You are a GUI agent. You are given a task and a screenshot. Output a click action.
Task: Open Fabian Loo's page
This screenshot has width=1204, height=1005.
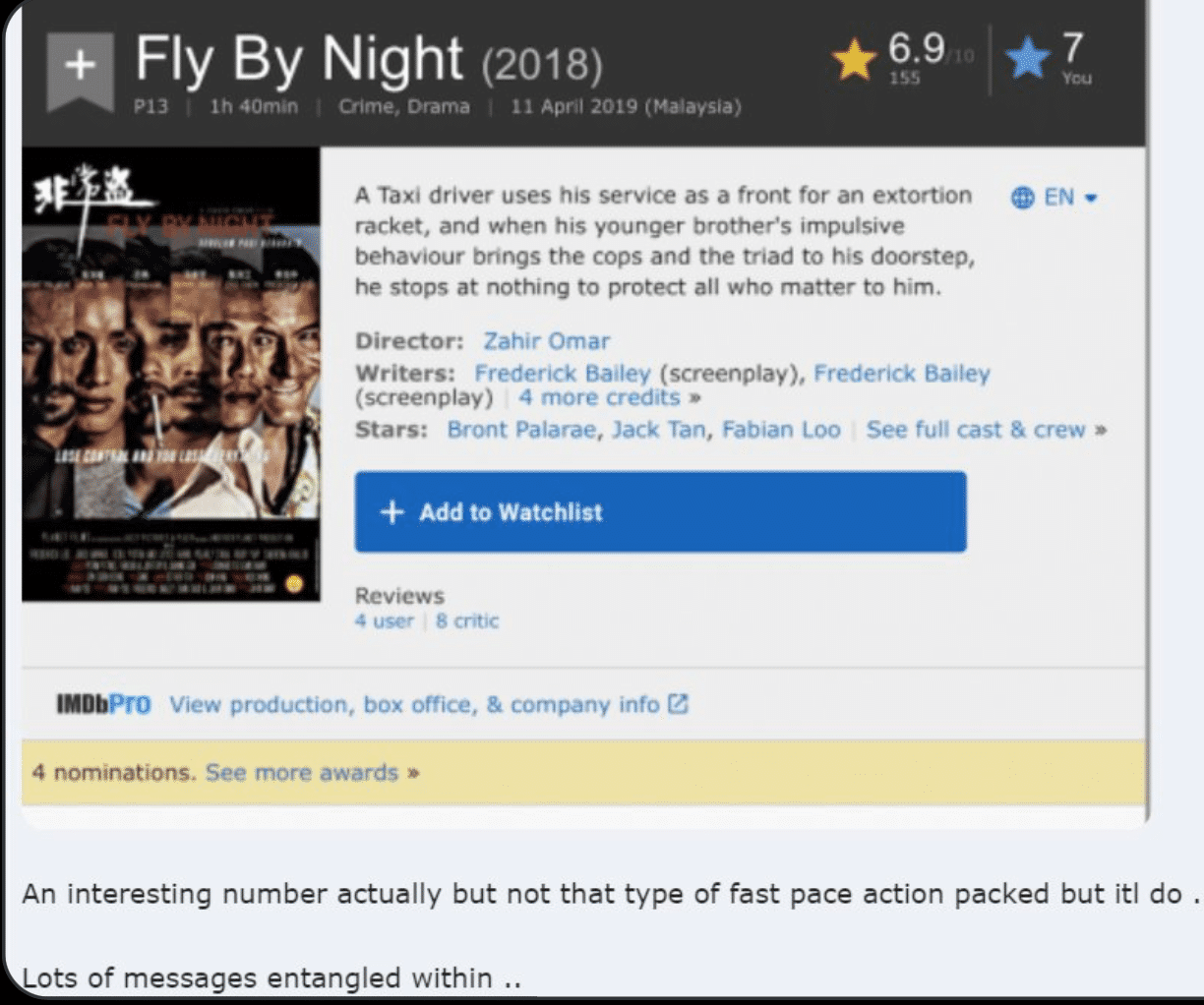tap(781, 430)
